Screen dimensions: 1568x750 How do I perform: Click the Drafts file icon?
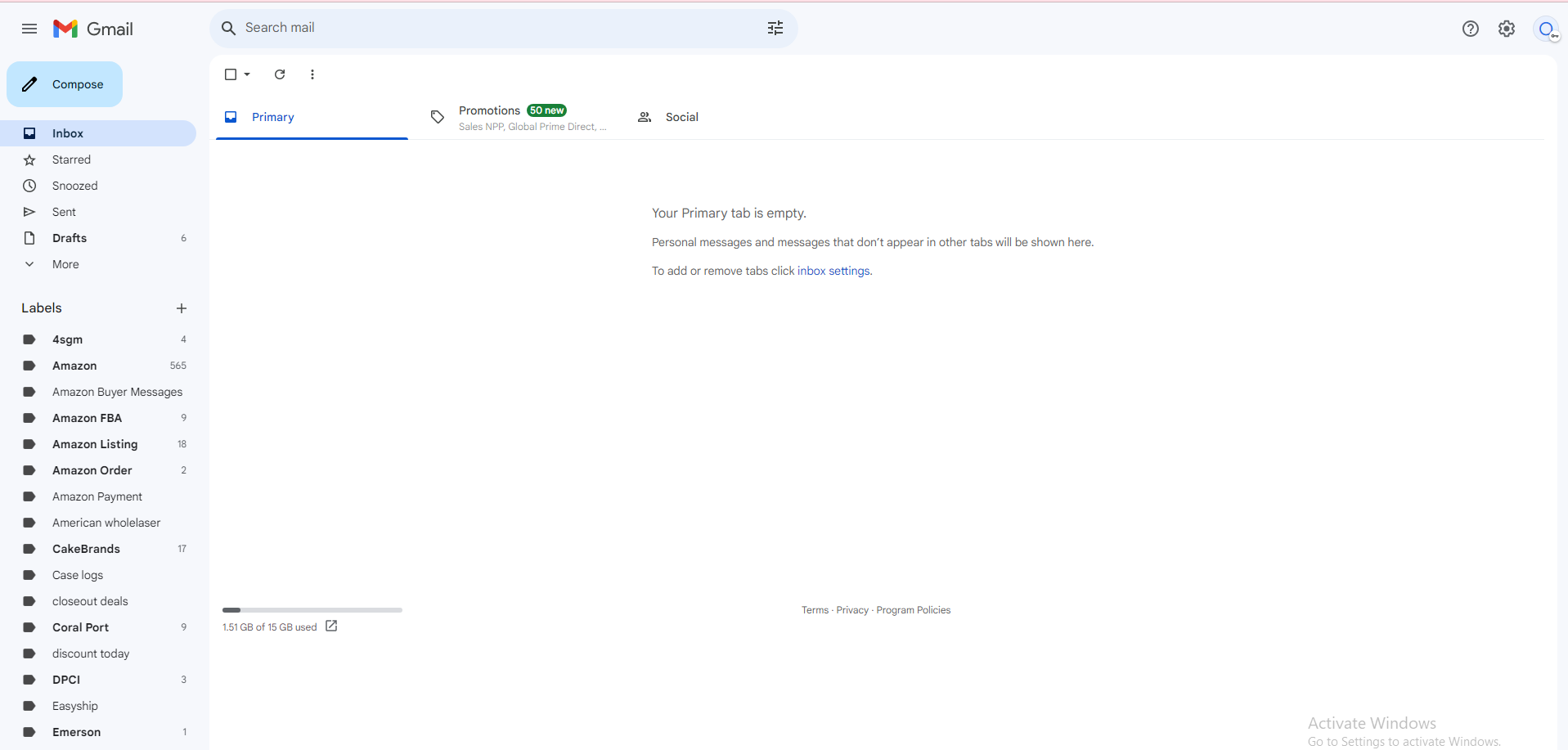29,238
